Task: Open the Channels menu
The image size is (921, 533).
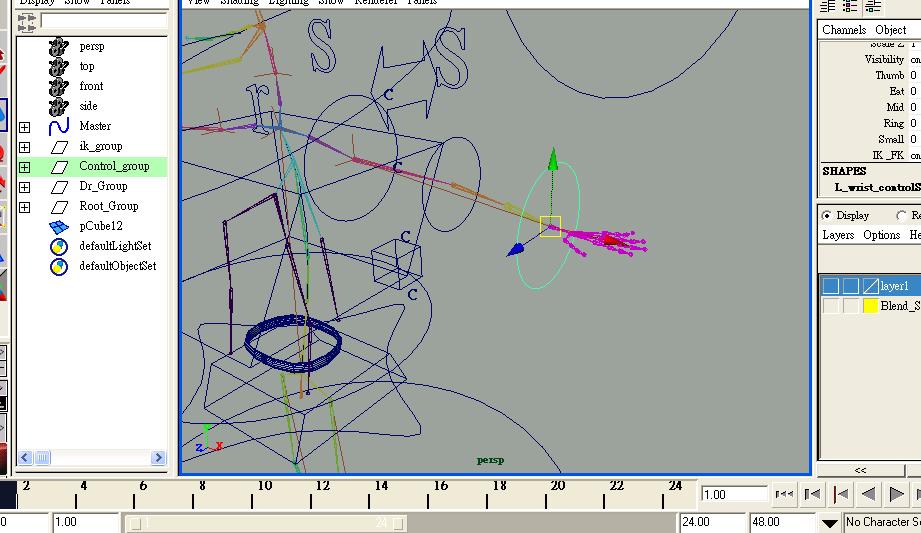Action: point(844,30)
